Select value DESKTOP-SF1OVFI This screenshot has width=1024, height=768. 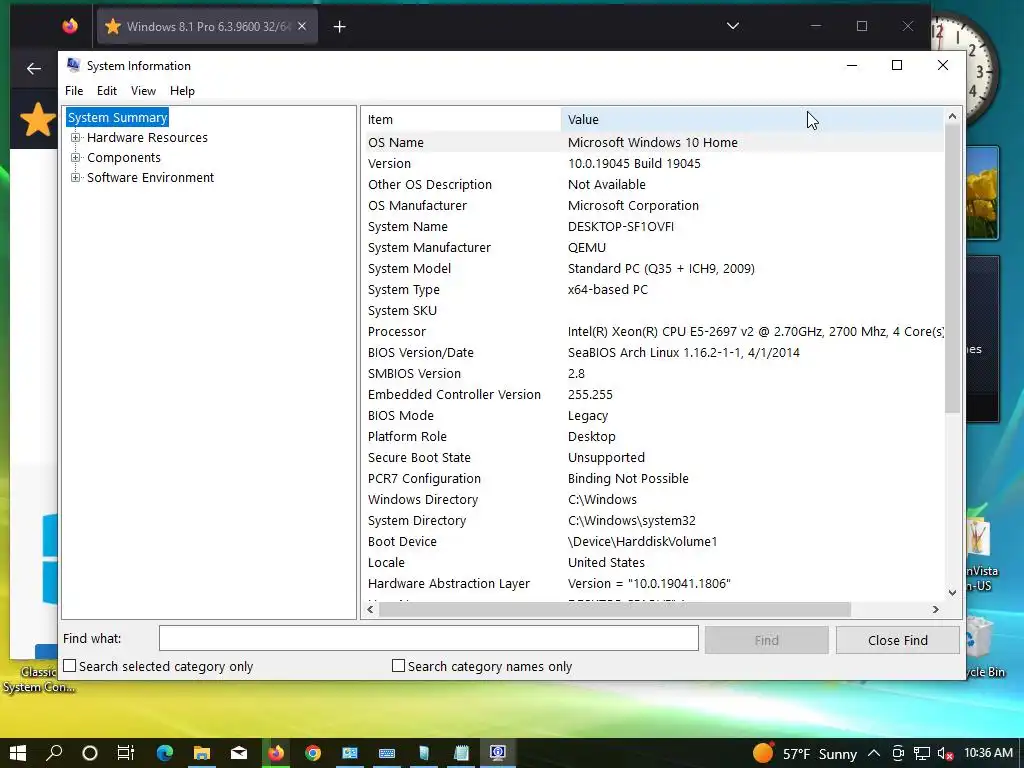pyautogui.click(x=620, y=227)
